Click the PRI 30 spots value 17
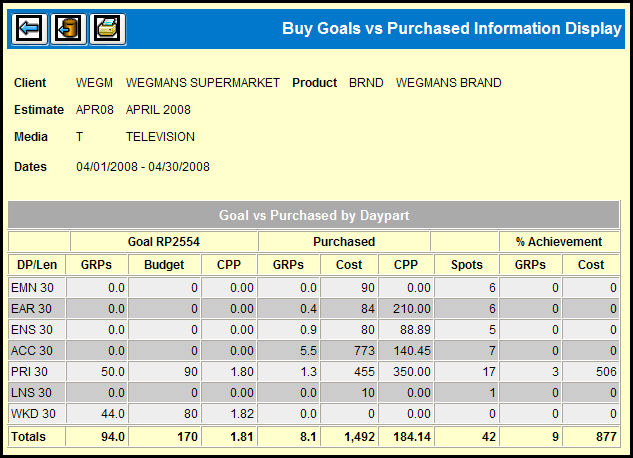This screenshot has width=633, height=458. [x=464, y=372]
